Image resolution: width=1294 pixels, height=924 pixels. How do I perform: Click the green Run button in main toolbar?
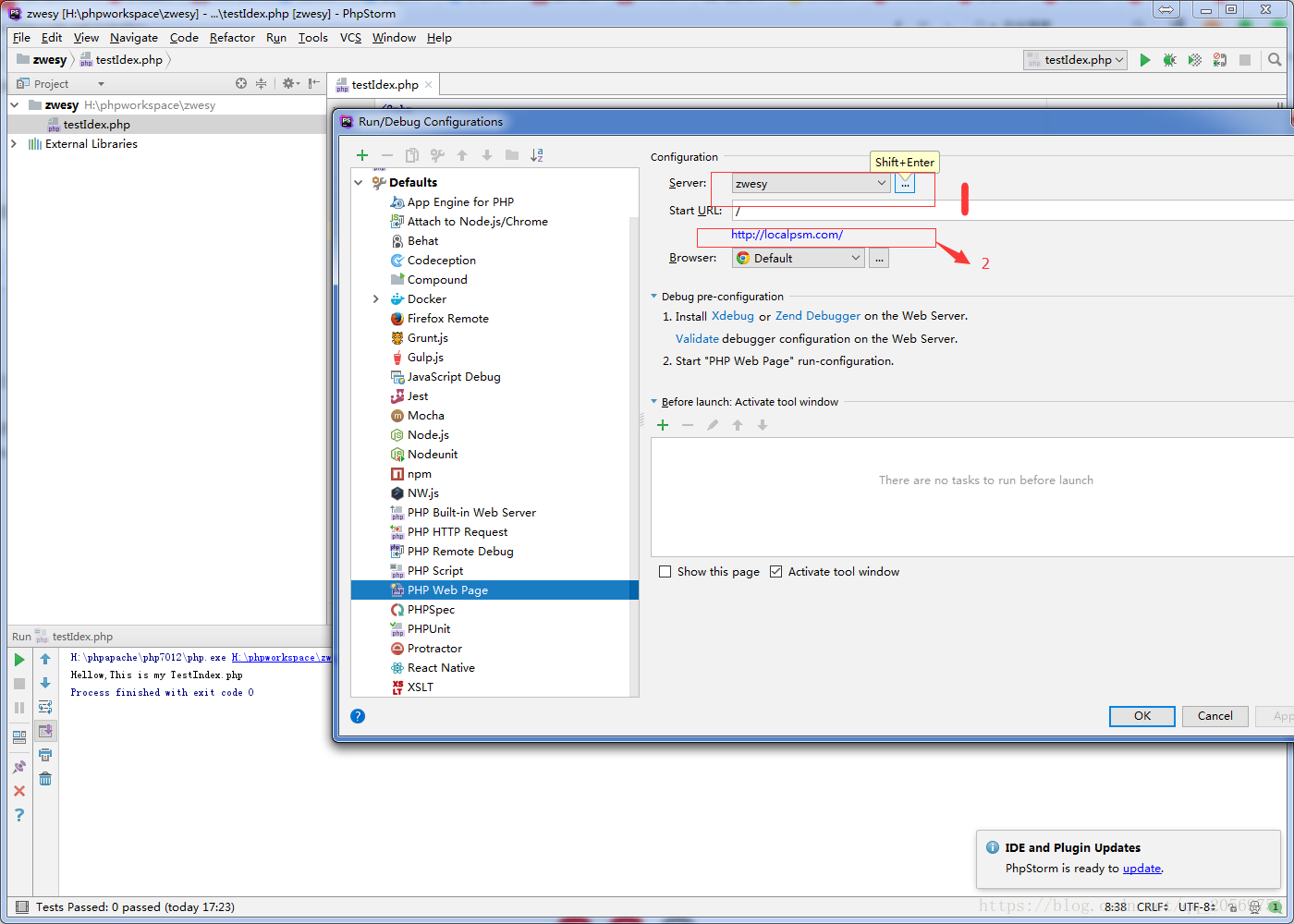point(1144,60)
